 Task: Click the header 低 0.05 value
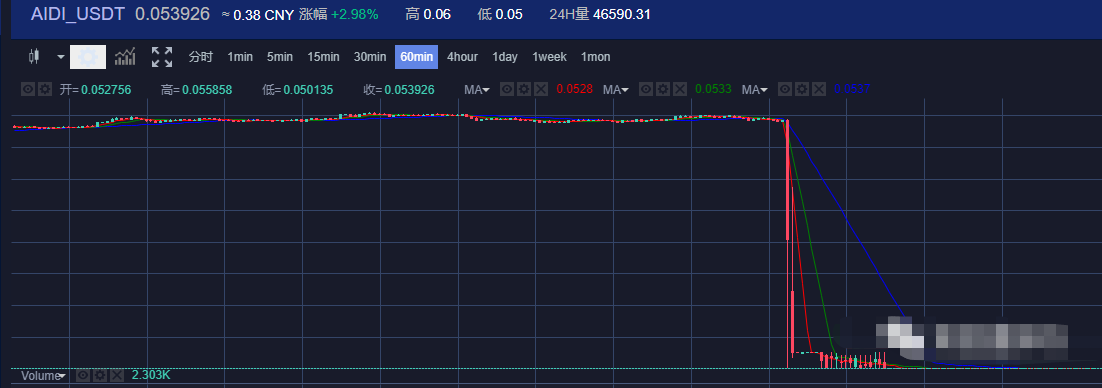click(500, 14)
